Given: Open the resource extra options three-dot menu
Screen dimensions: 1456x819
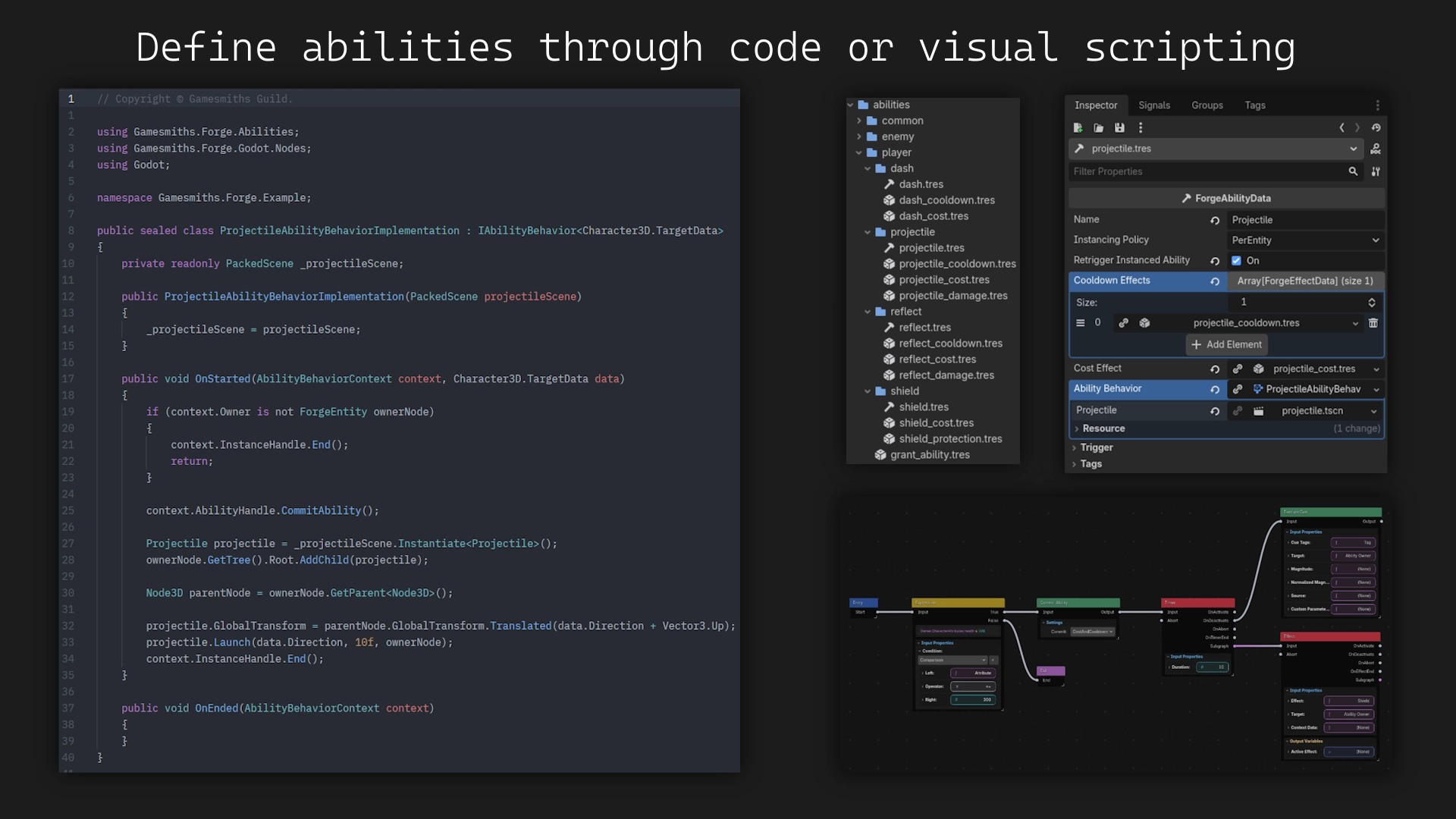Looking at the screenshot, I should (x=1141, y=127).
